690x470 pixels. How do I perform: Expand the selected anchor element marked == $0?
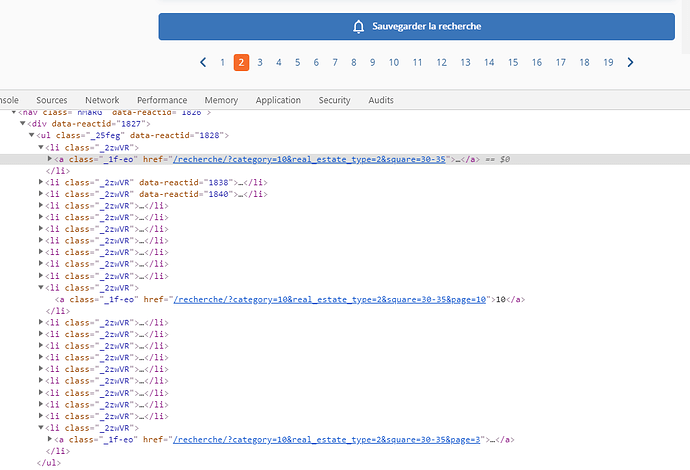(x=50, y=159)
